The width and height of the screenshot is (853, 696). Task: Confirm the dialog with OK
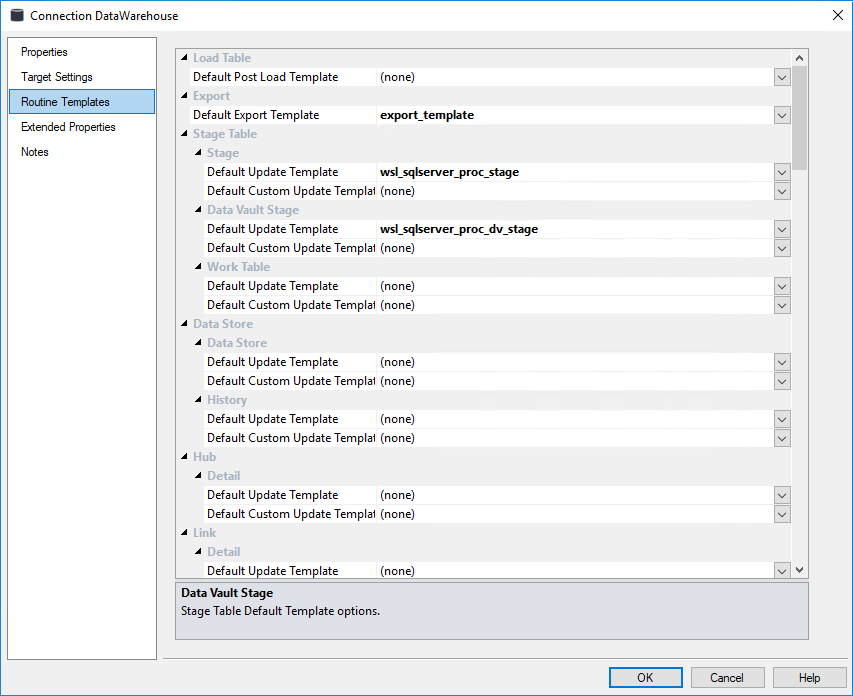tap(645, 677)
